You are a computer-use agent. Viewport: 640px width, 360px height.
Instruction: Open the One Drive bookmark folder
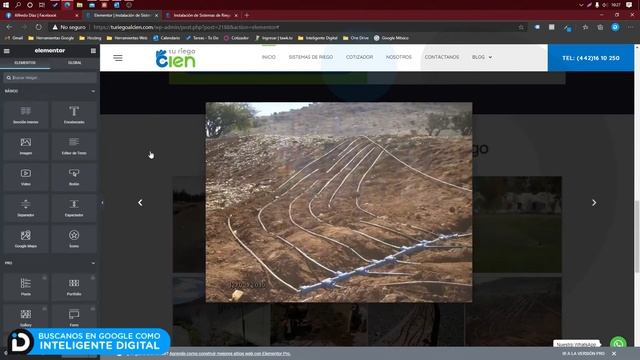356,38
